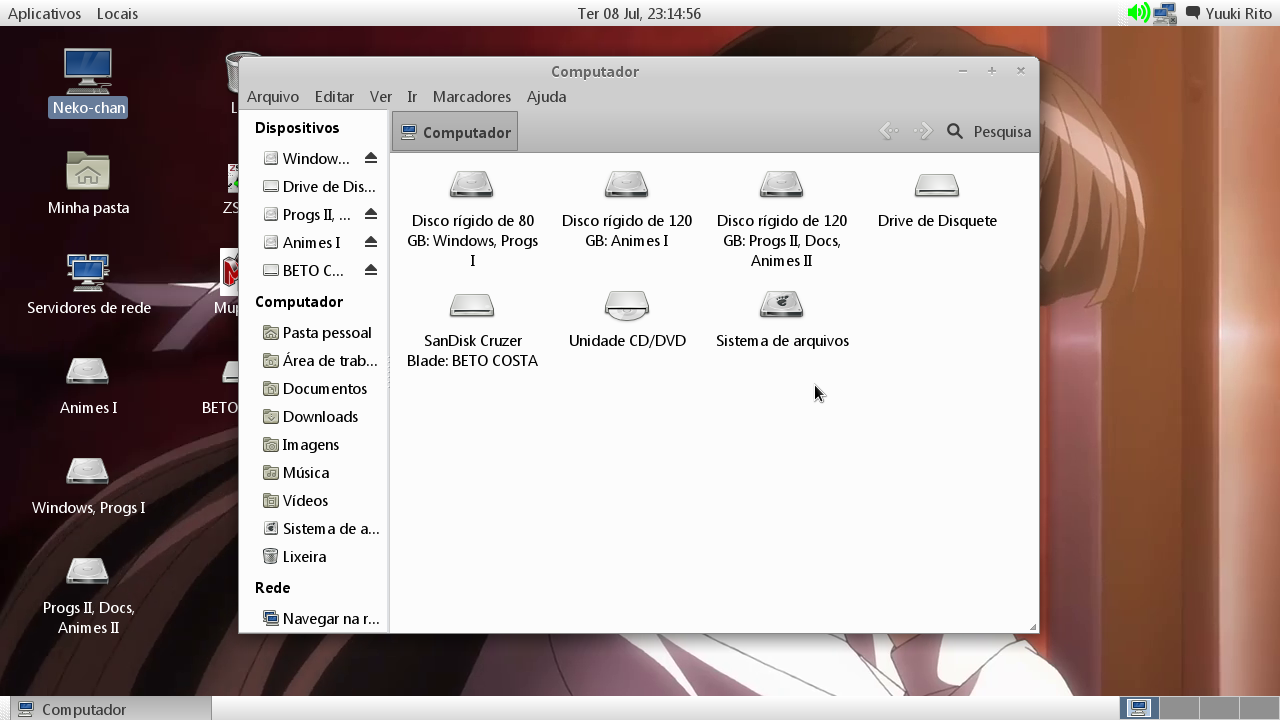Eject the Animes I device in sidebar
1280x720 pixels.
tap(371, 242)
